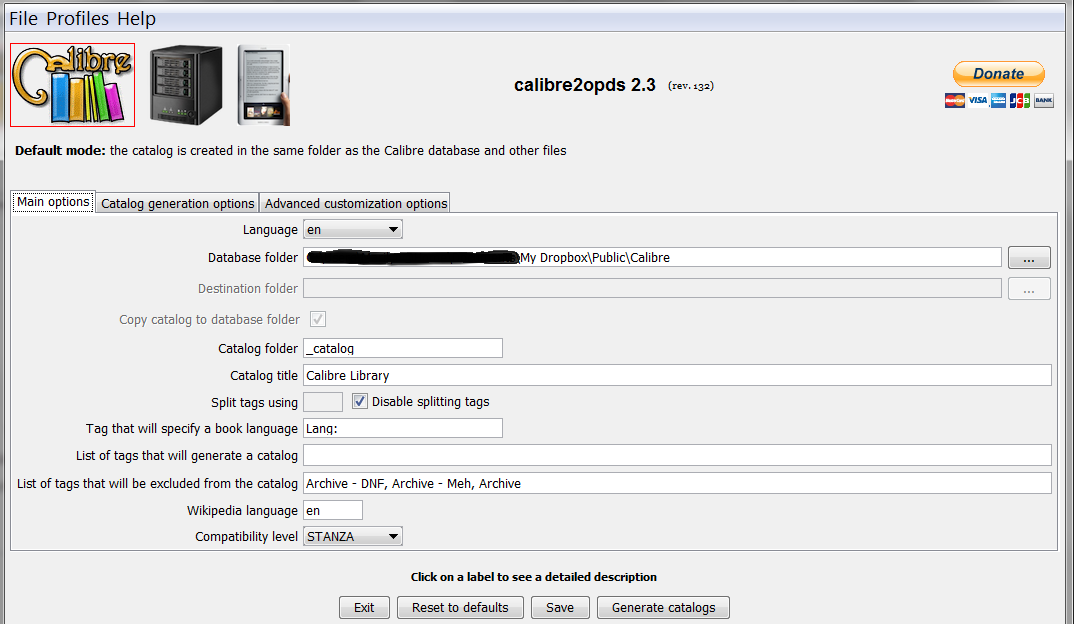Open the Language dropdown
The height and width of the screenshot is (624, 1074).
pos(353,229)
